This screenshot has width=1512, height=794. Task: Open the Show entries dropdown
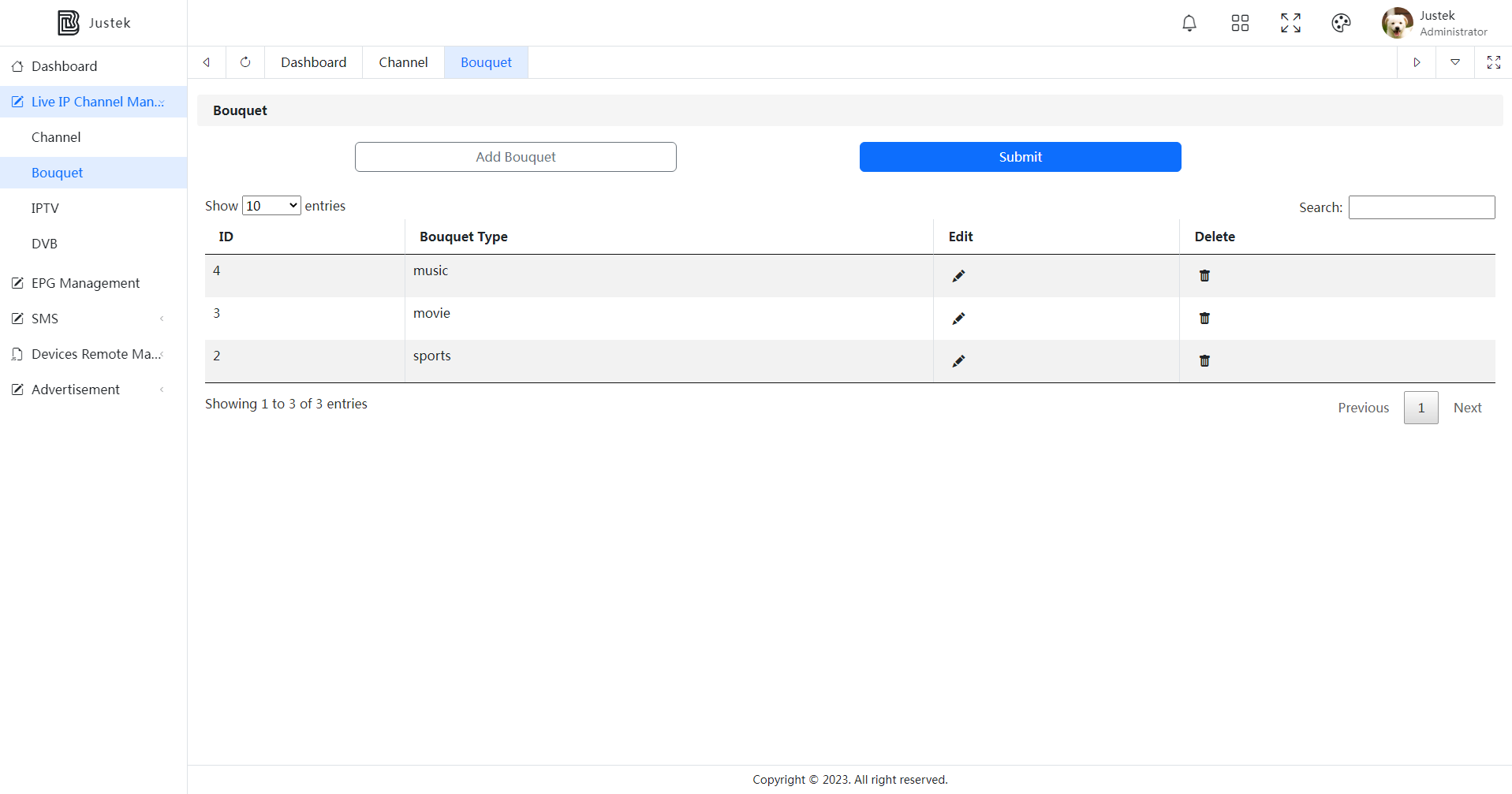click(271, 206)
